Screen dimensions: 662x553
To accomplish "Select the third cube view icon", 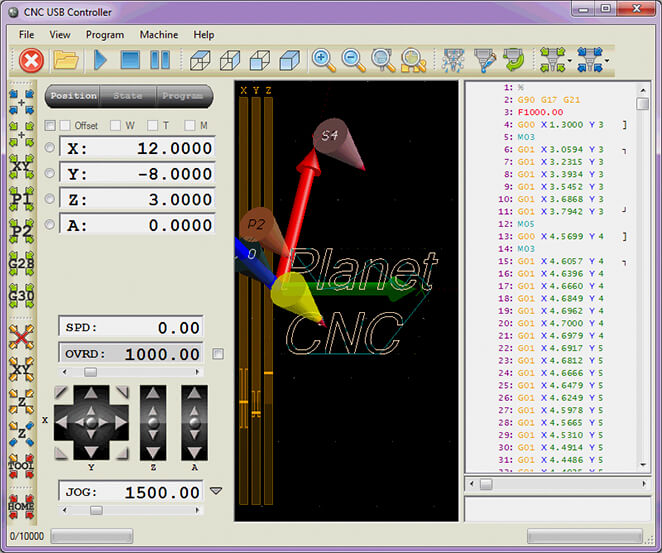I will coord(260,60).
